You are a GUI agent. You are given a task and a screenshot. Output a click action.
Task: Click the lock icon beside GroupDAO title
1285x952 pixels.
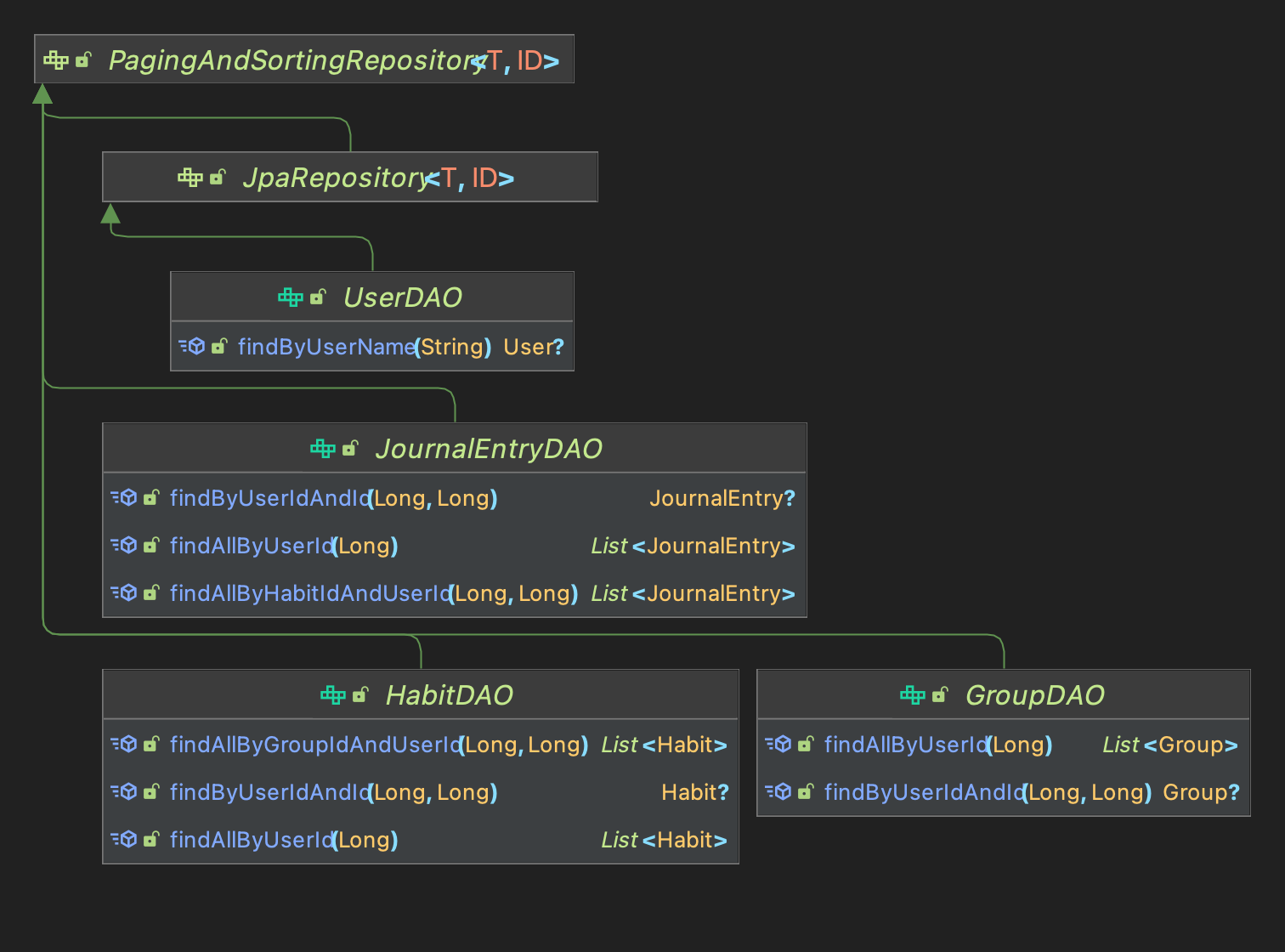tap(940, 694)
